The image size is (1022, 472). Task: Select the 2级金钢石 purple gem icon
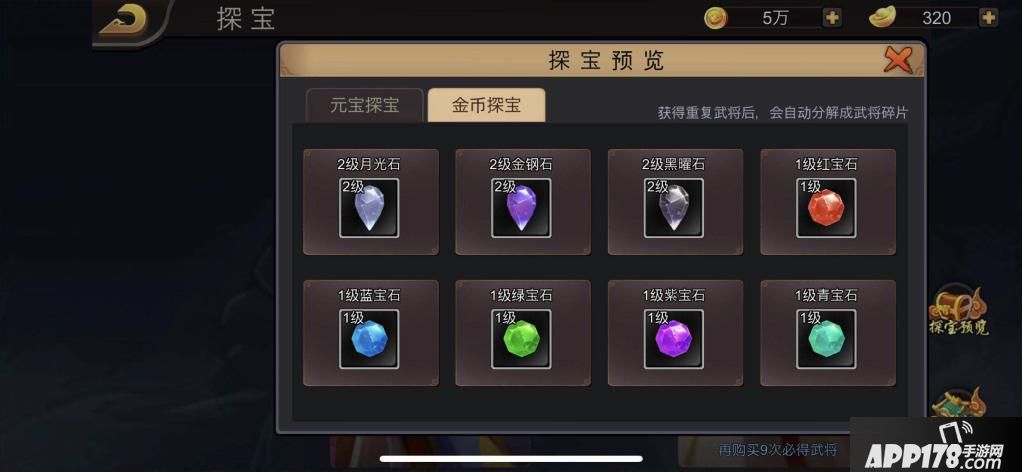pos(521,207)
